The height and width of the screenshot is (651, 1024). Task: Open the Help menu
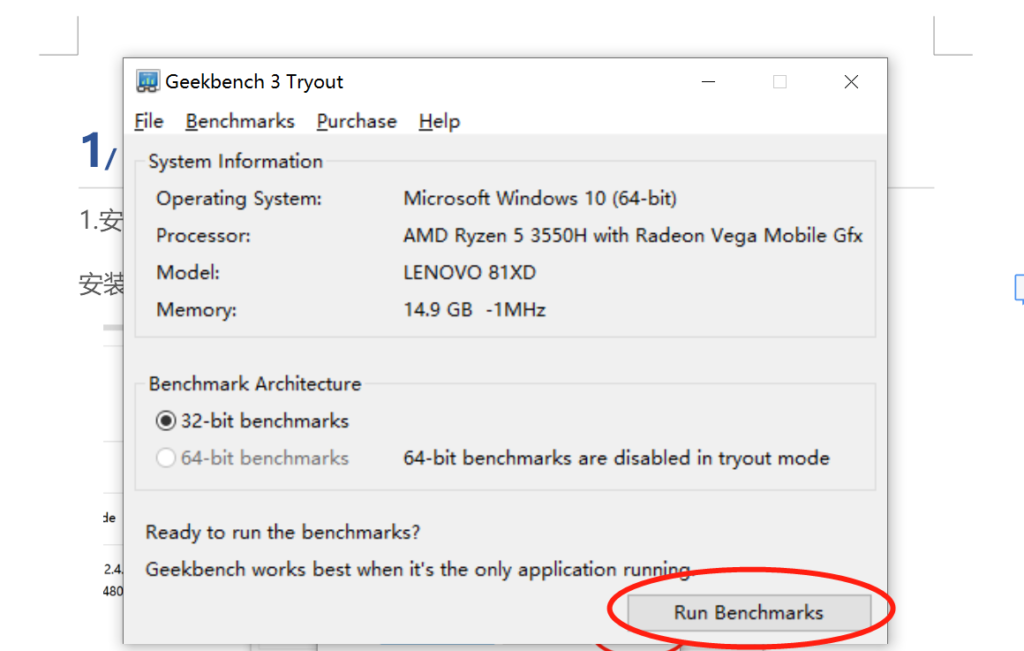(439, 121)
